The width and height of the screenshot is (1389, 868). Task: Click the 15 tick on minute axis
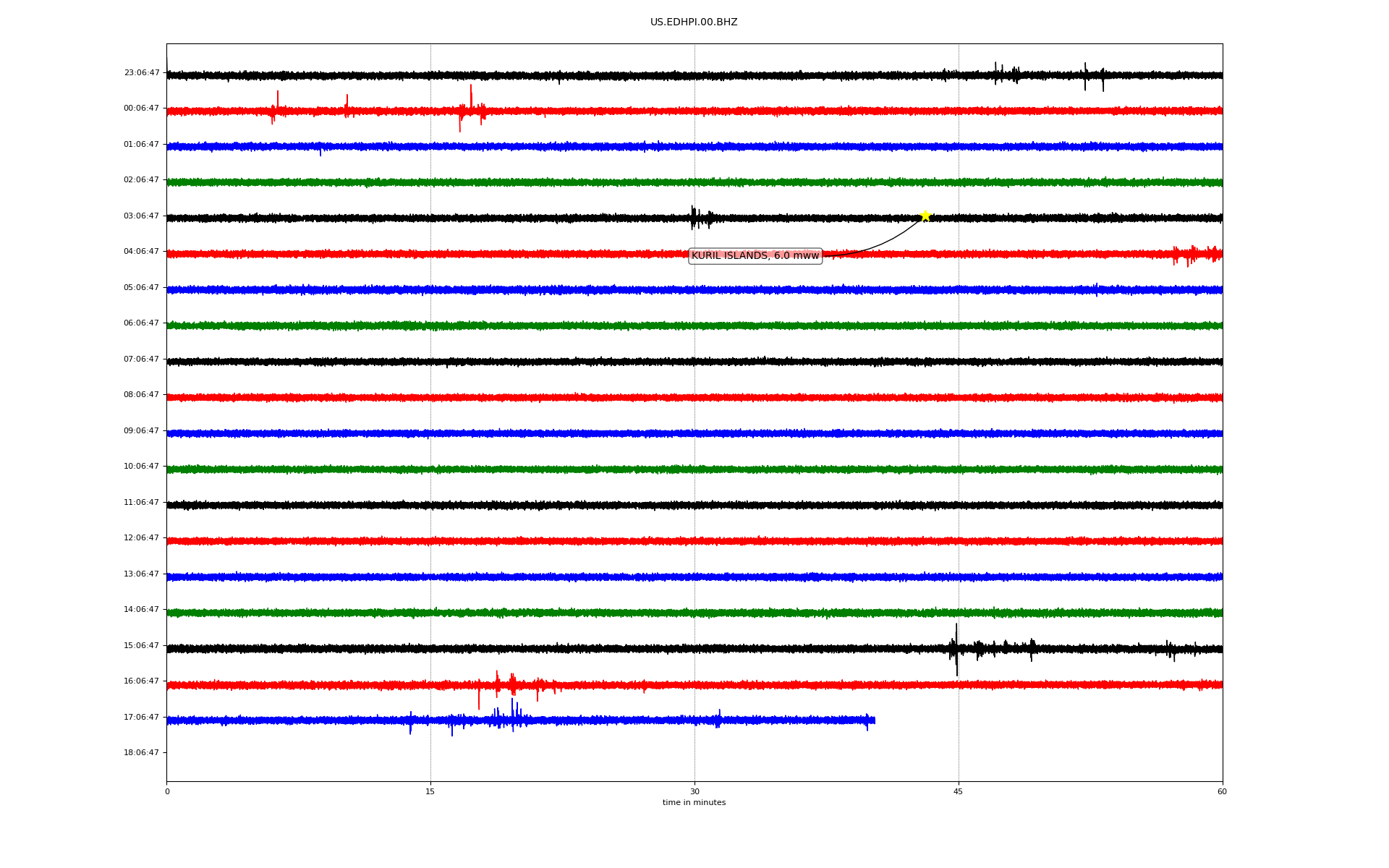430,791
